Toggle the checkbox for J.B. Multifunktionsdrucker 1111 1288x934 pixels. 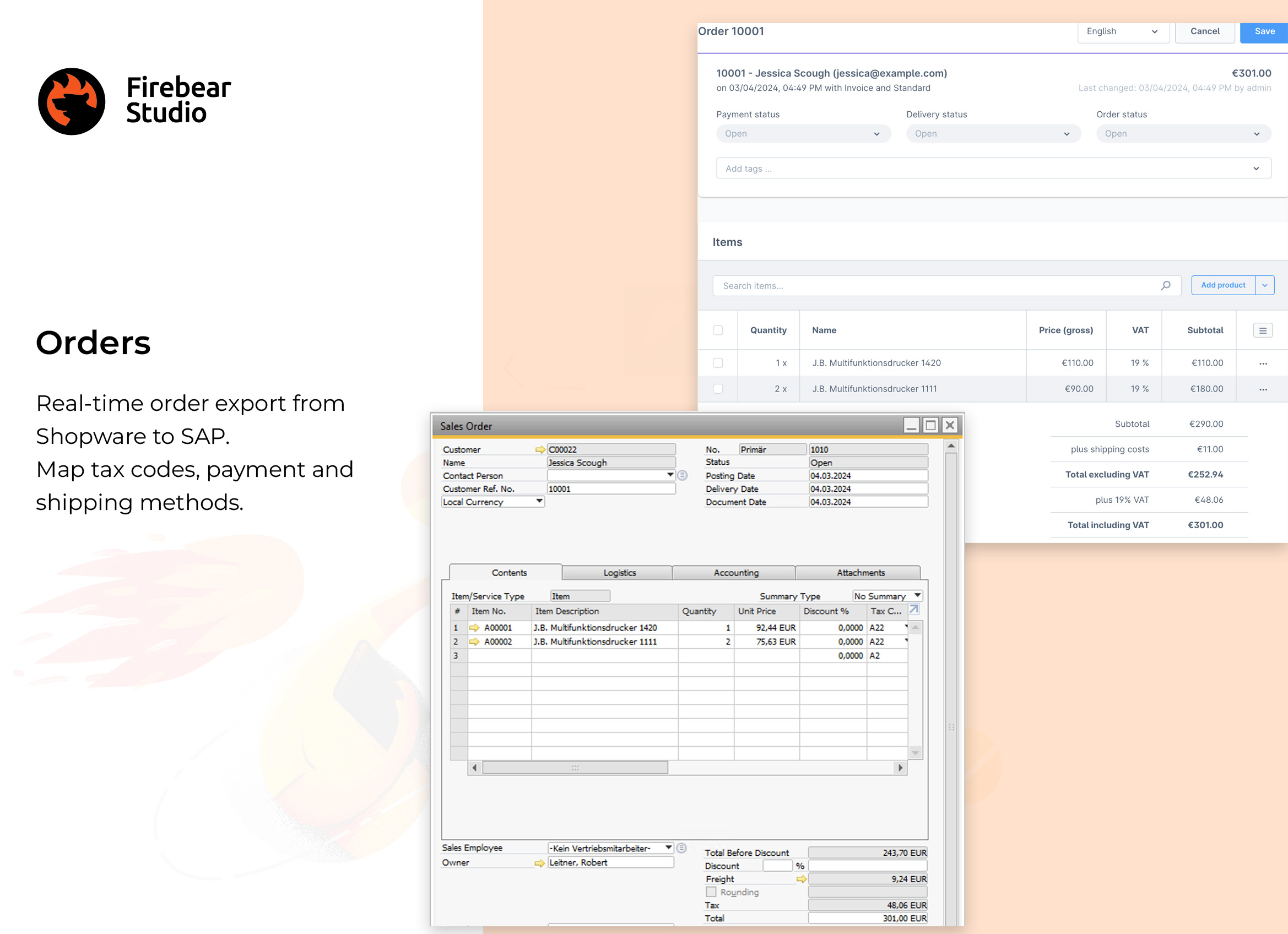coord(718,388)
